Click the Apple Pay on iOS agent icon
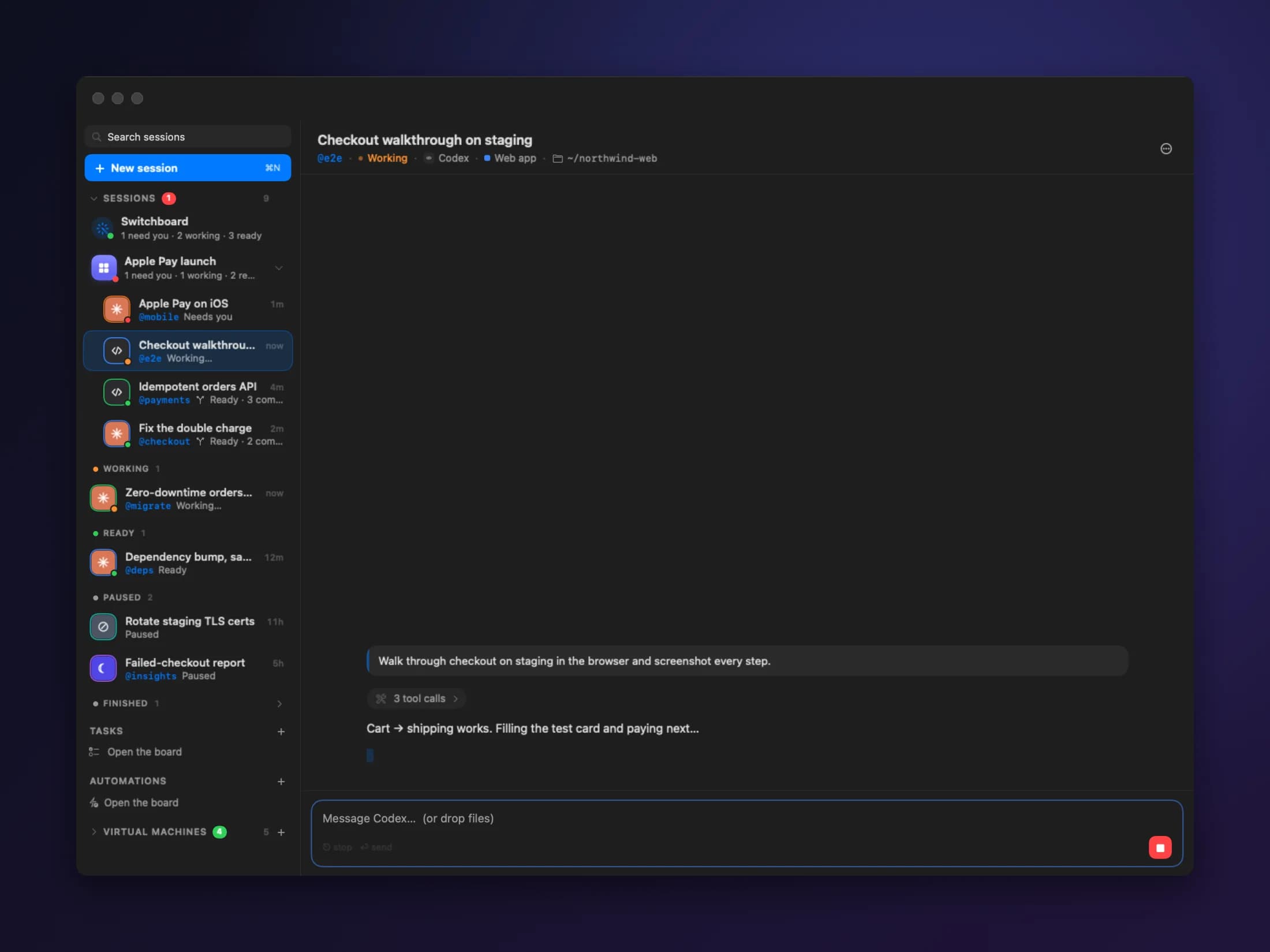This screenshot has height=952, width=1270. (x=117, y=309)
